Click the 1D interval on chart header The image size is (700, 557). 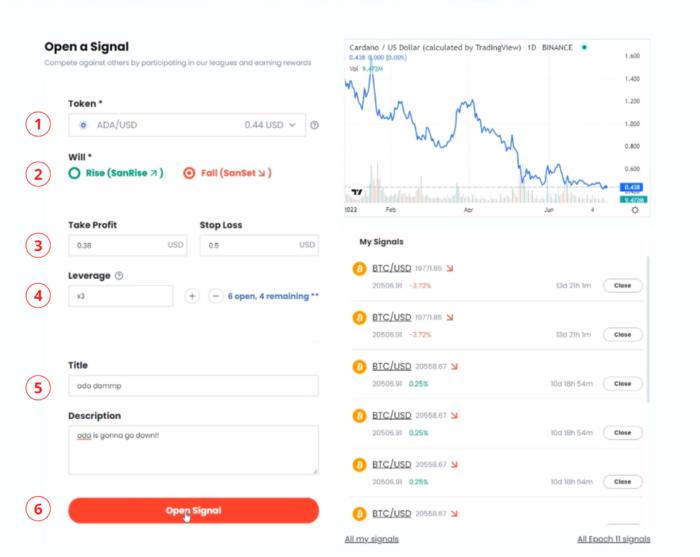531,47
